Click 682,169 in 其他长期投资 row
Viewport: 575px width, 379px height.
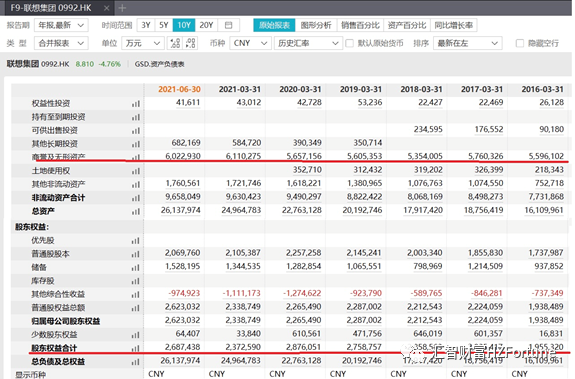186,143
